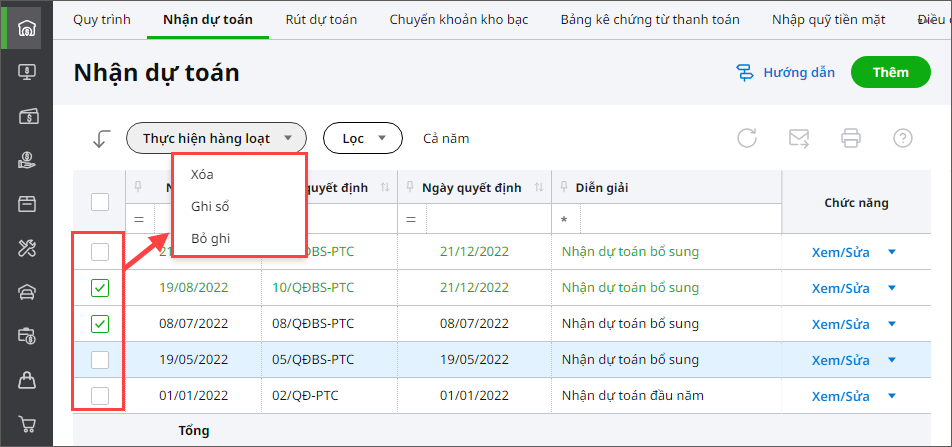Click the monitor icon in the sidebar
The height and width of the screenshot is (447, 952).
(x=27, y=72)
